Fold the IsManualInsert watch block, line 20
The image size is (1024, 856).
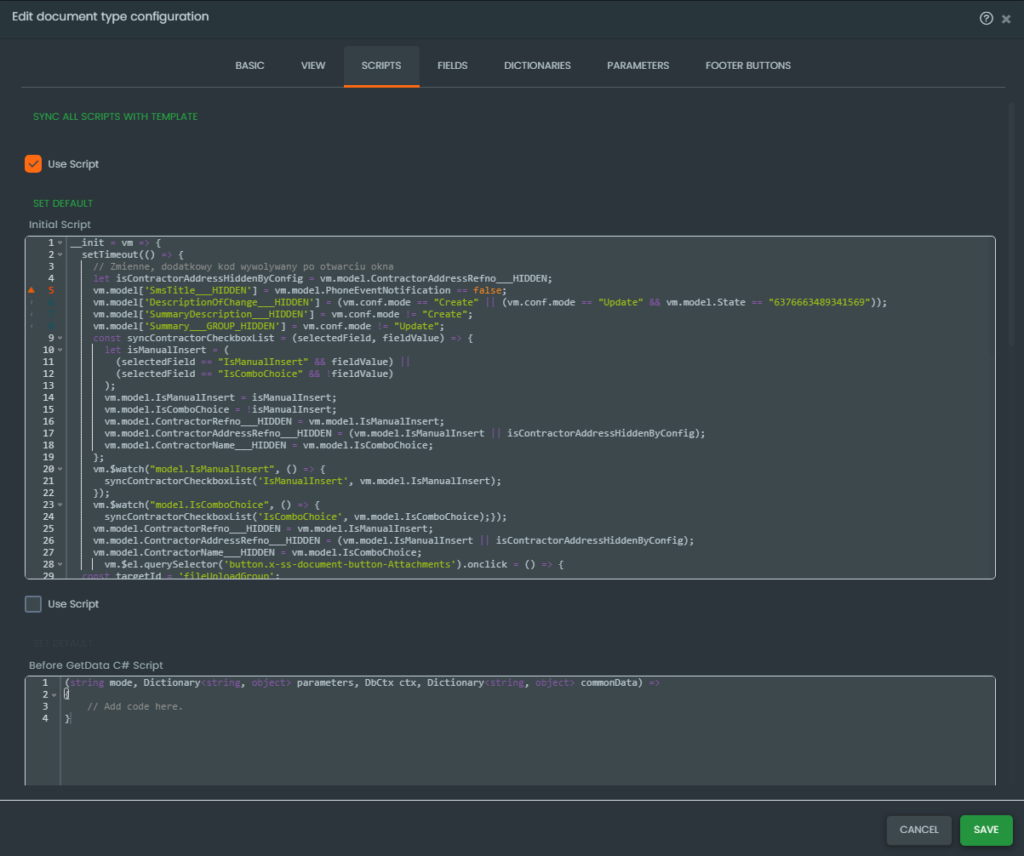[x=61, y=469]
